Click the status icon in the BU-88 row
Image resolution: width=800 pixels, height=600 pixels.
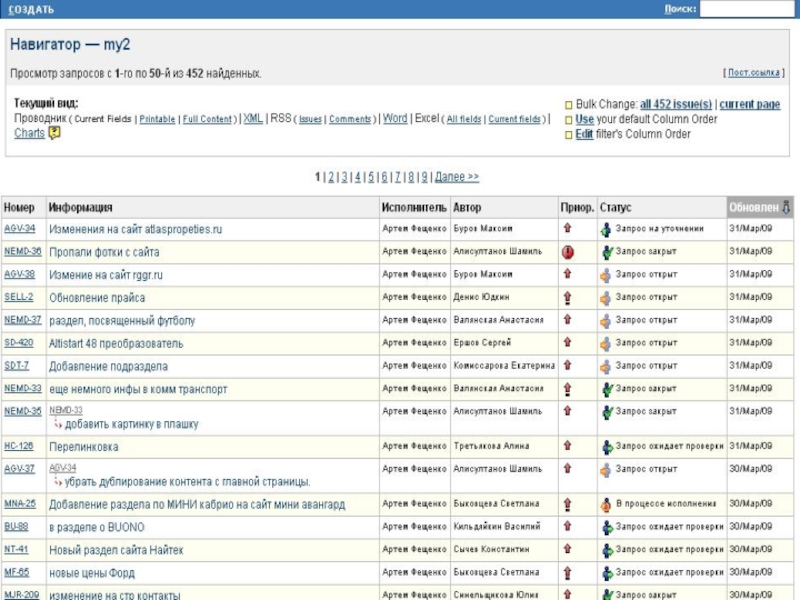coord(607,528)
